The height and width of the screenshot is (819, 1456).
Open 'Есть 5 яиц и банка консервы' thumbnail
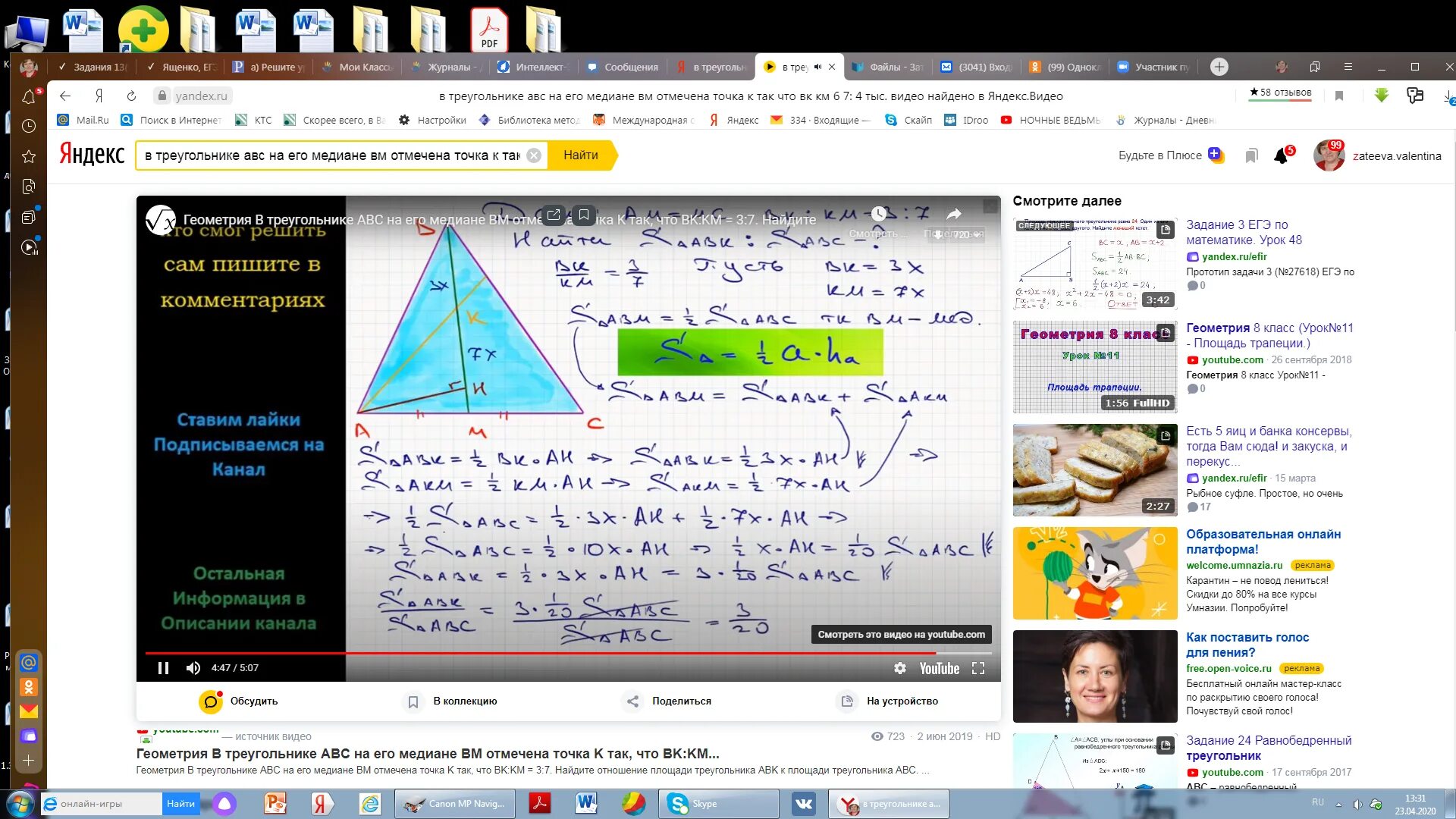click(x=1095, y=470)
